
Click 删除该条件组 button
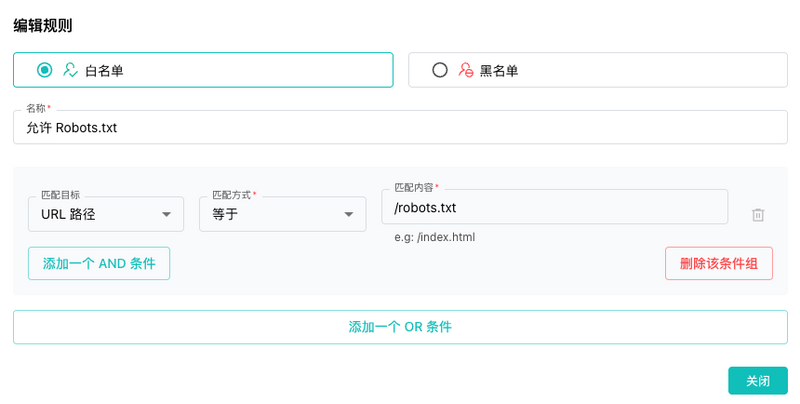pyautogui.click(x=718, y=264)
